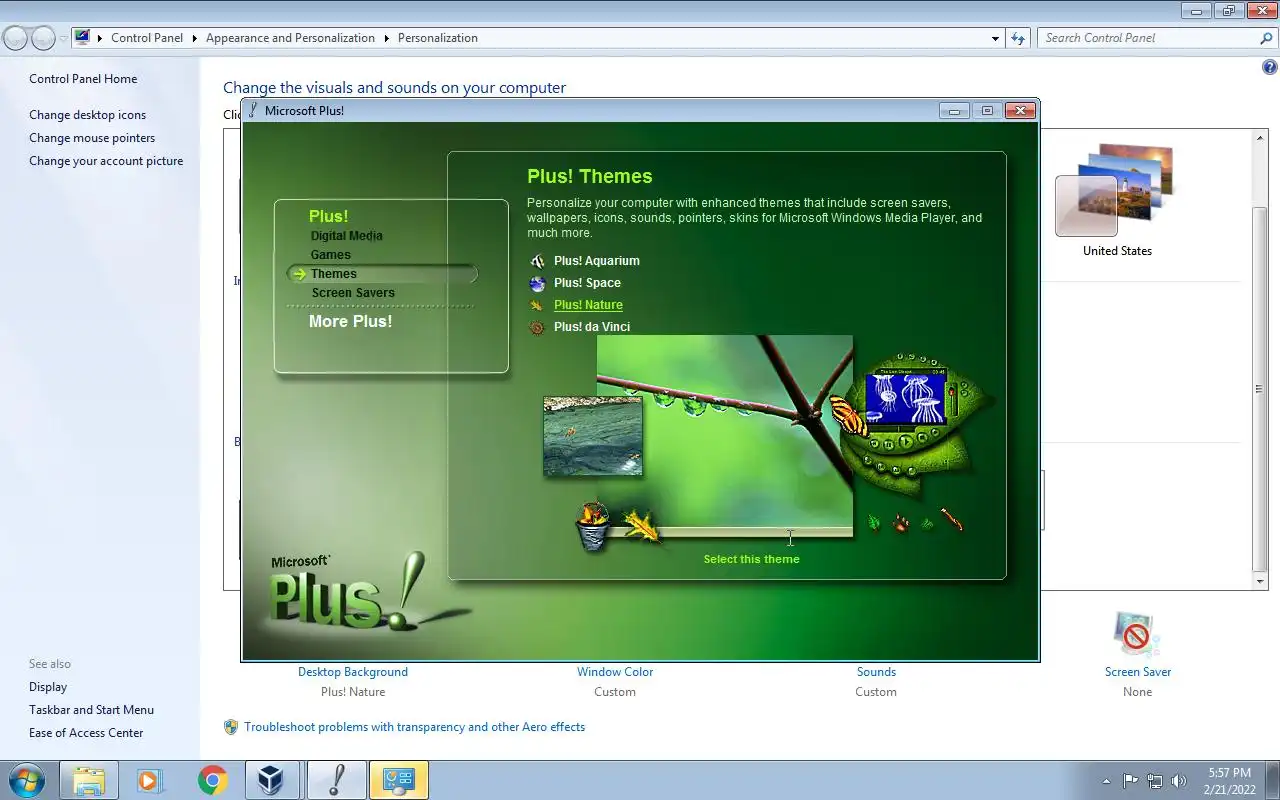
Task: Click the Back navigation button
Action: 16,38
